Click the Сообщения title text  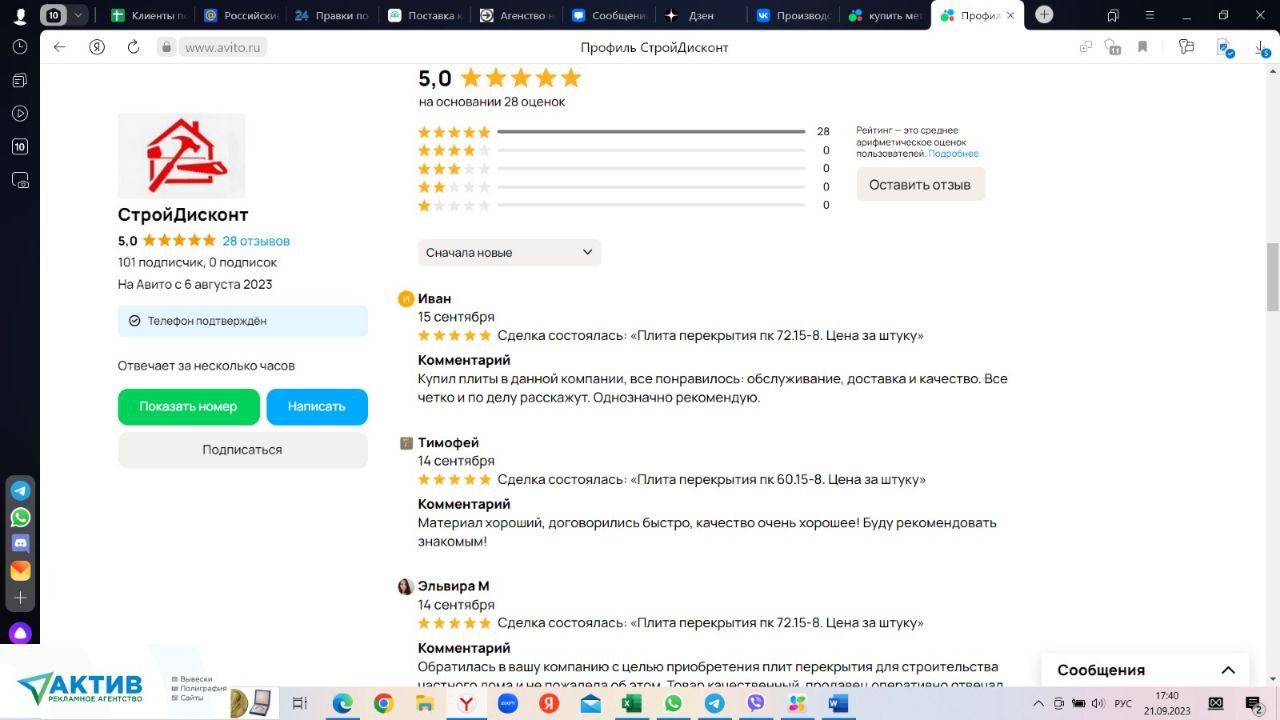pos(1101,670)
